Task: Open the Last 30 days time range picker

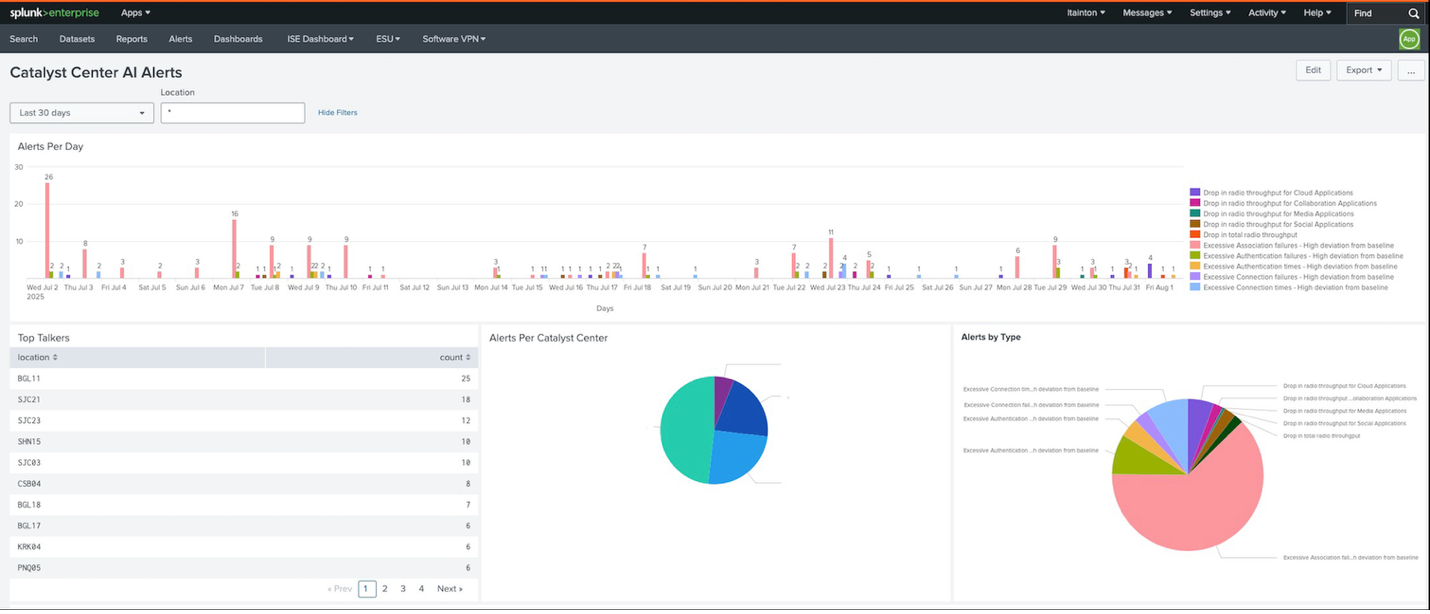Action: coord(80,112)
